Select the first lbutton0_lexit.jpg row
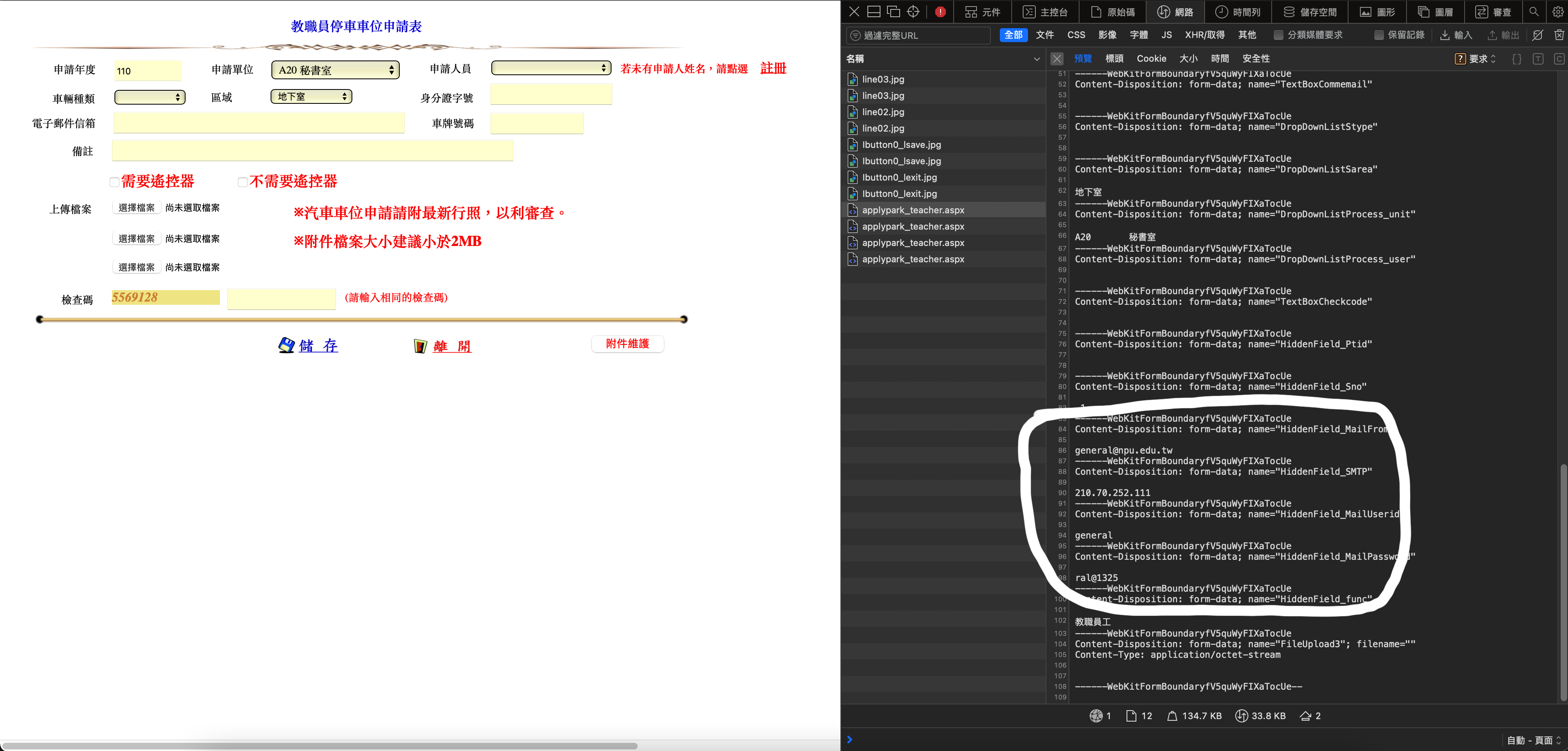The height and width of the screenshot is (751, 1568). (x=943, y=177)
